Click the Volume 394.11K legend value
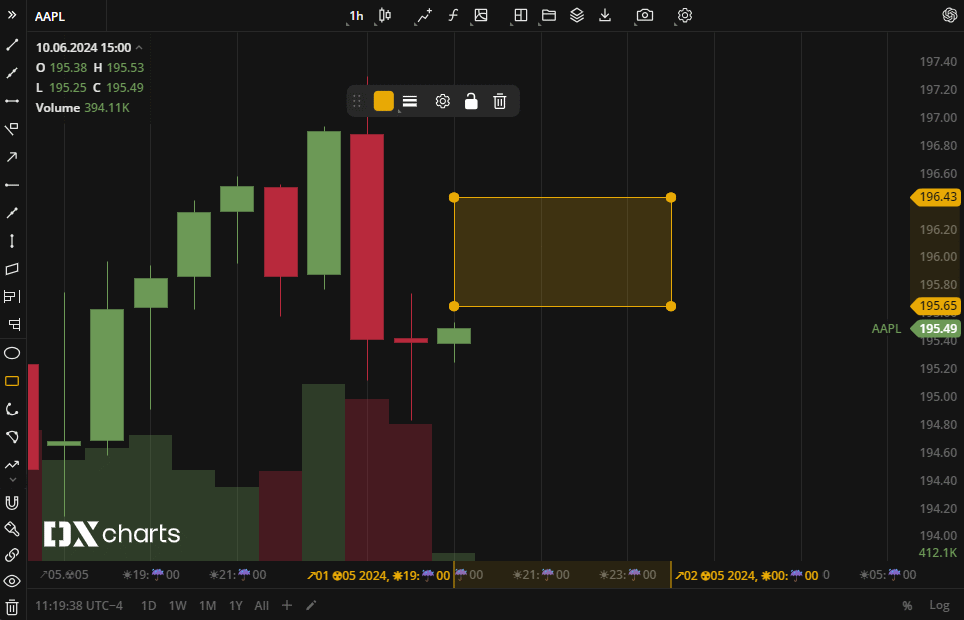 pos(82,108)
